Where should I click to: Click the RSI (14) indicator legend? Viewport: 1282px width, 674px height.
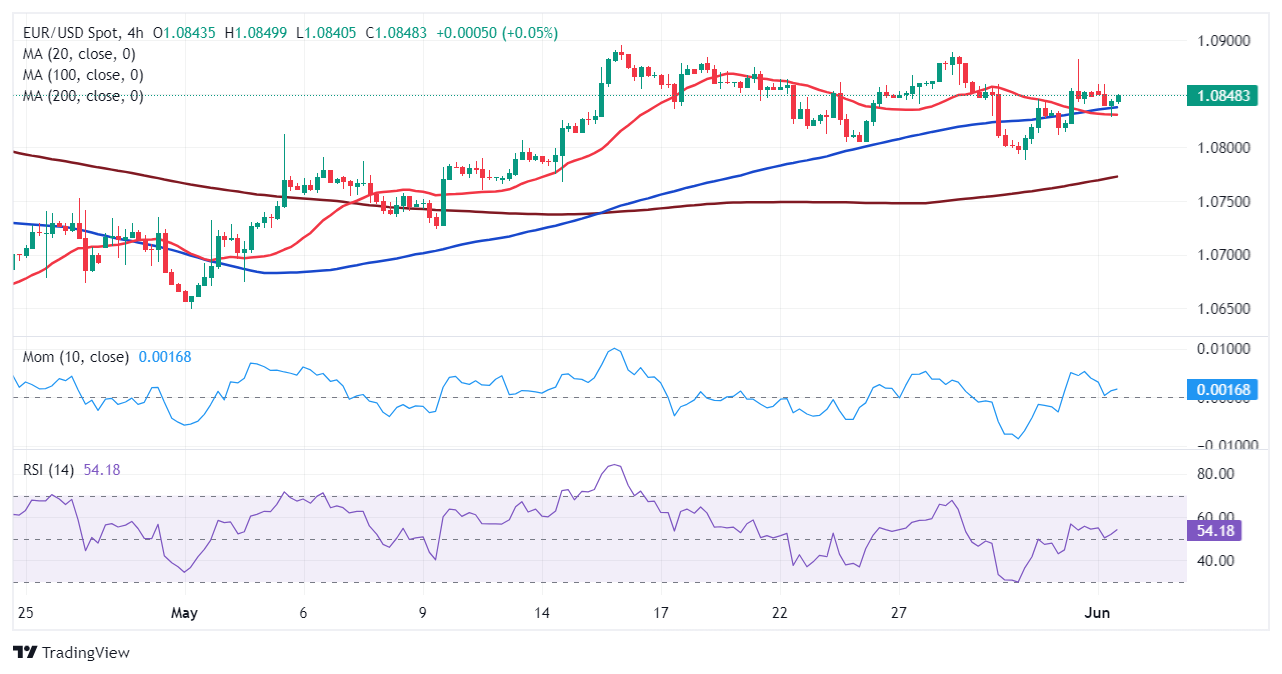tap(52, 470)
